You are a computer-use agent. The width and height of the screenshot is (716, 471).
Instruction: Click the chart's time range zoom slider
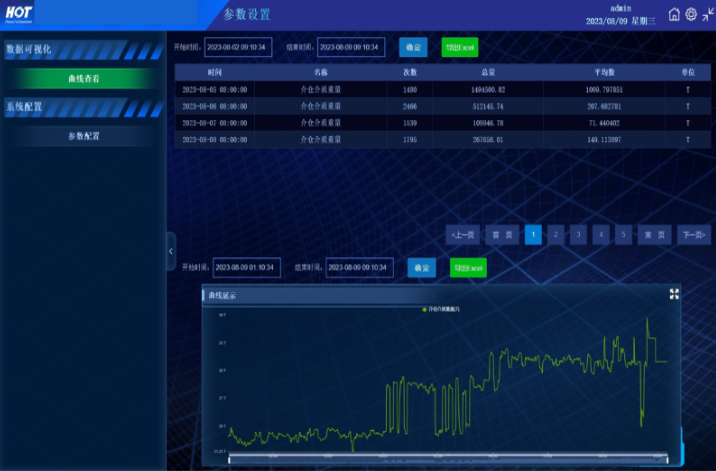tap(448, 457)
